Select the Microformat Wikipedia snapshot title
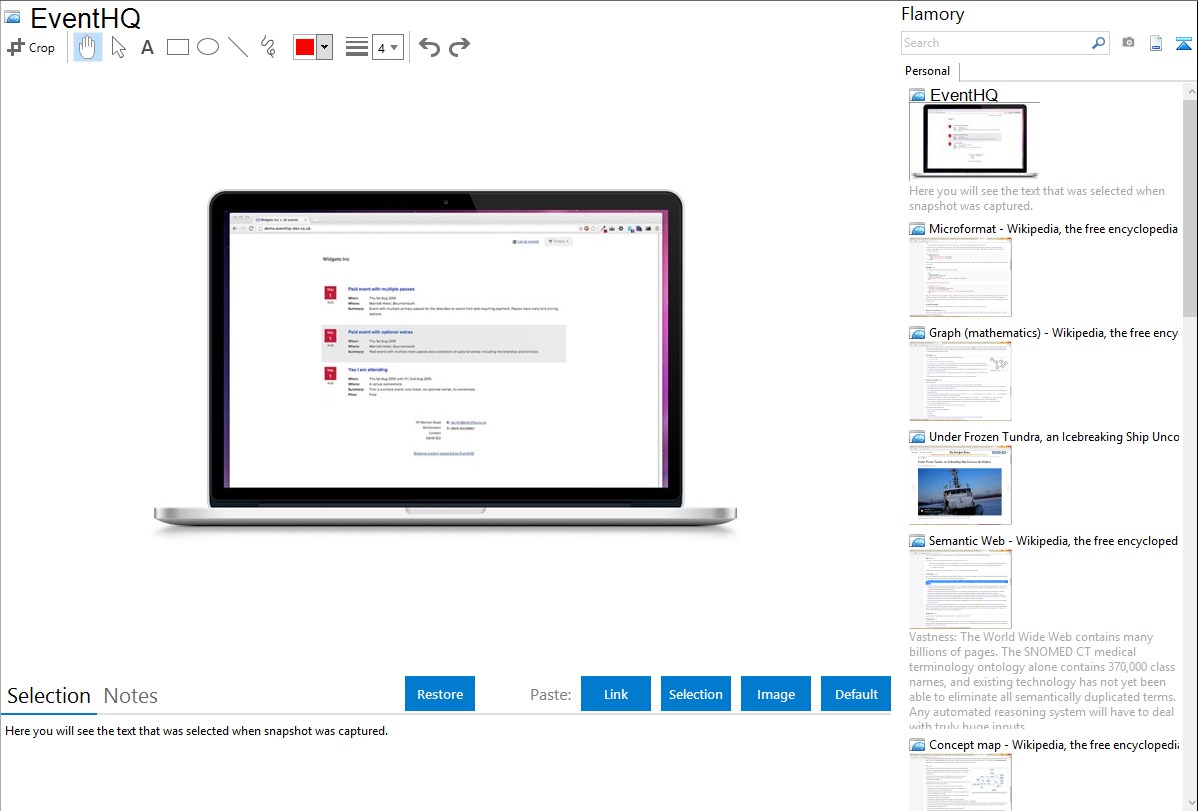The height and width of the screenshot is (811, 1198). [x=1053, y=229]
